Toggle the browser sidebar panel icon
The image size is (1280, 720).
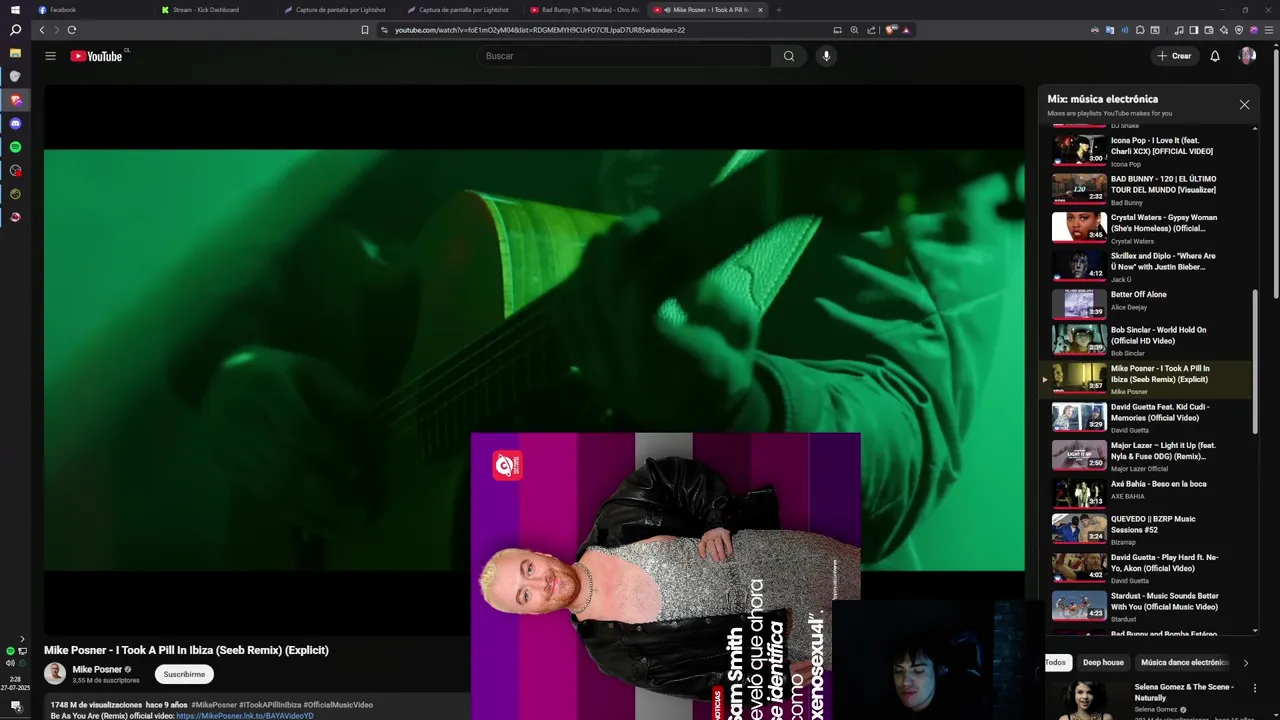tap(1194, 30)
